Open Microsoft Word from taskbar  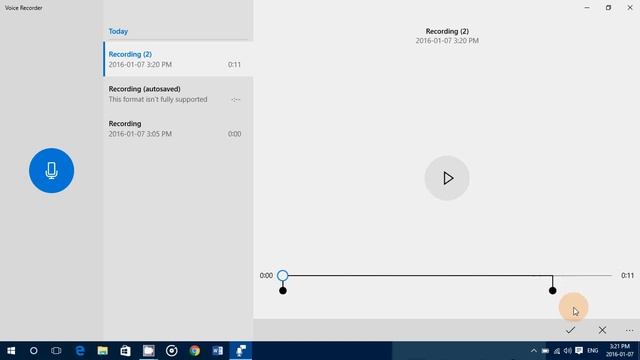[218, 351]
